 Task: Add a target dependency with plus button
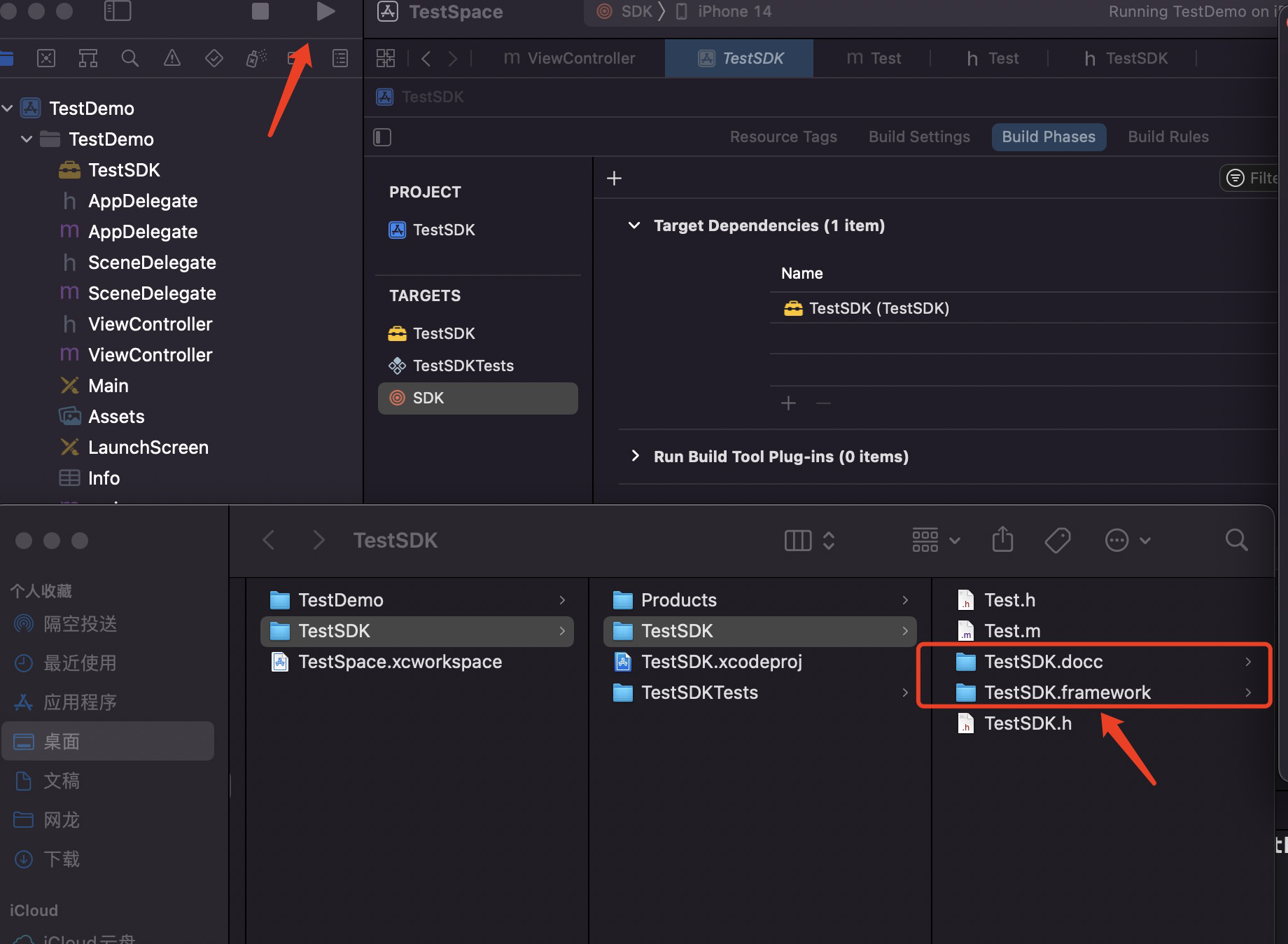[x=788, y=403]
